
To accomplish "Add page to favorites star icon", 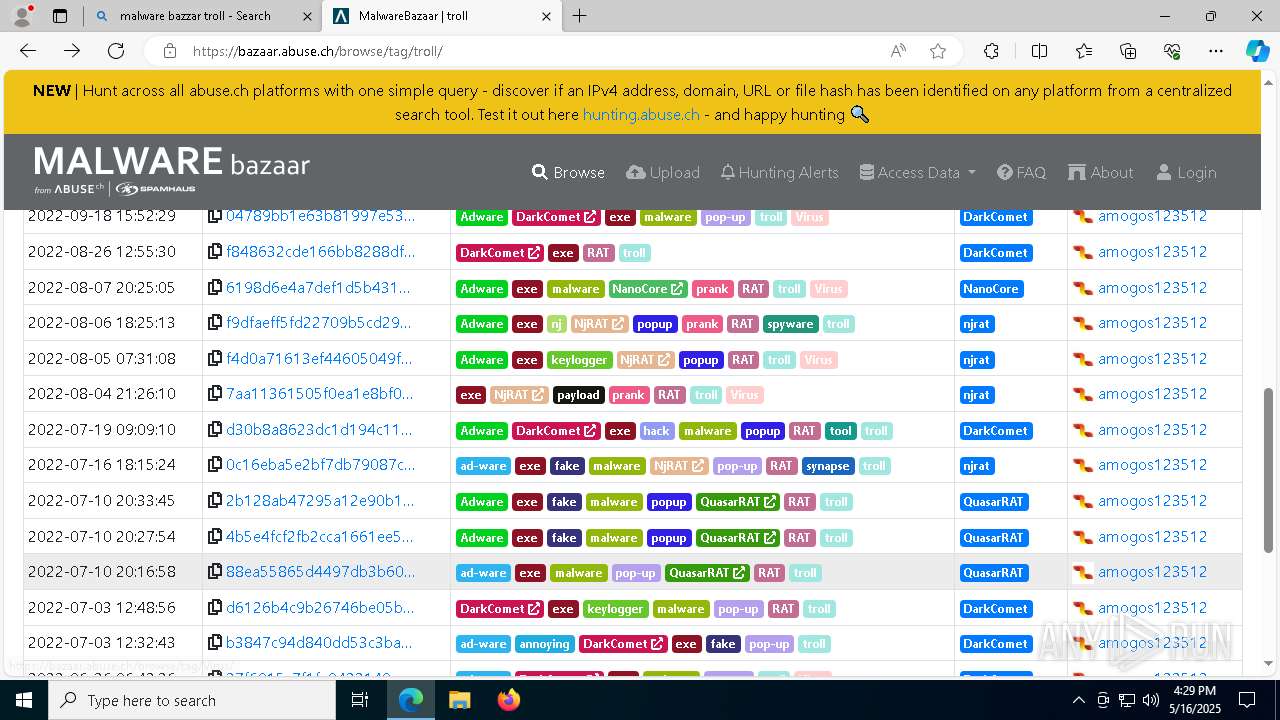I will pos(938,51).
